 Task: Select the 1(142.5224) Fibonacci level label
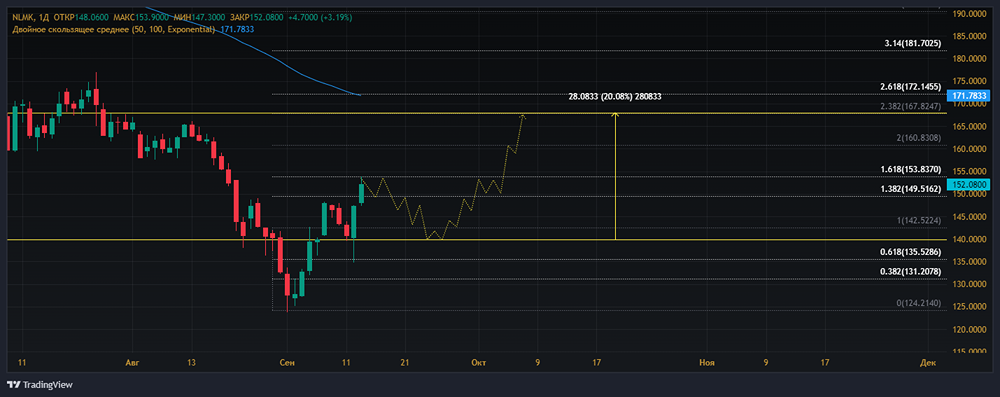coord(918,220)
